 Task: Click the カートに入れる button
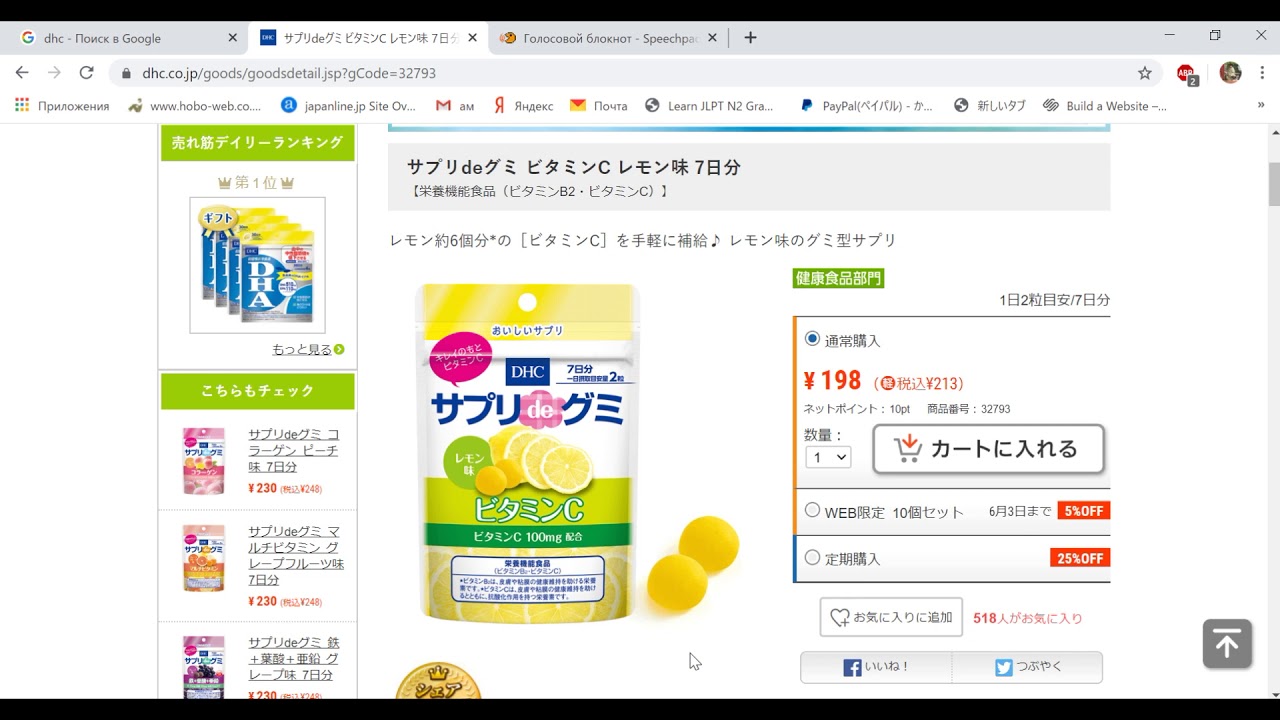[x=988, y=449]
